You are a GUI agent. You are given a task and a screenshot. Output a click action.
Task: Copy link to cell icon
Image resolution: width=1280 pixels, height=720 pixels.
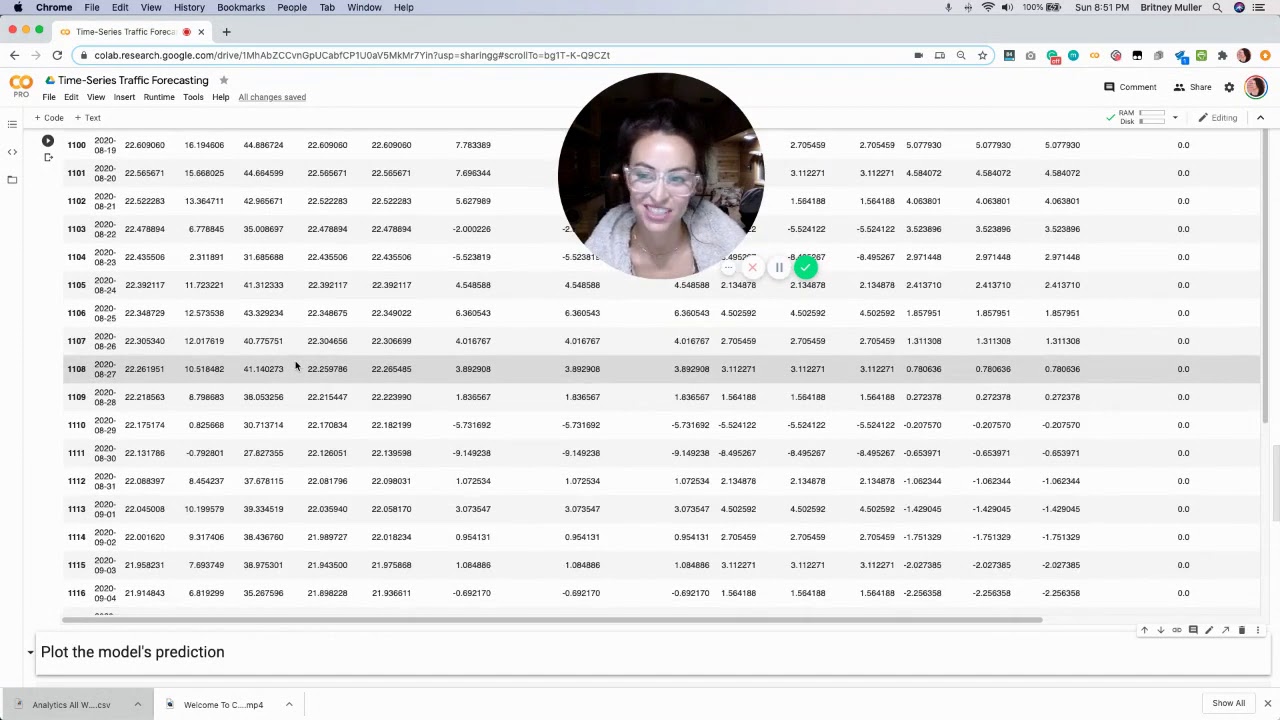click(x=1177, y=630)
